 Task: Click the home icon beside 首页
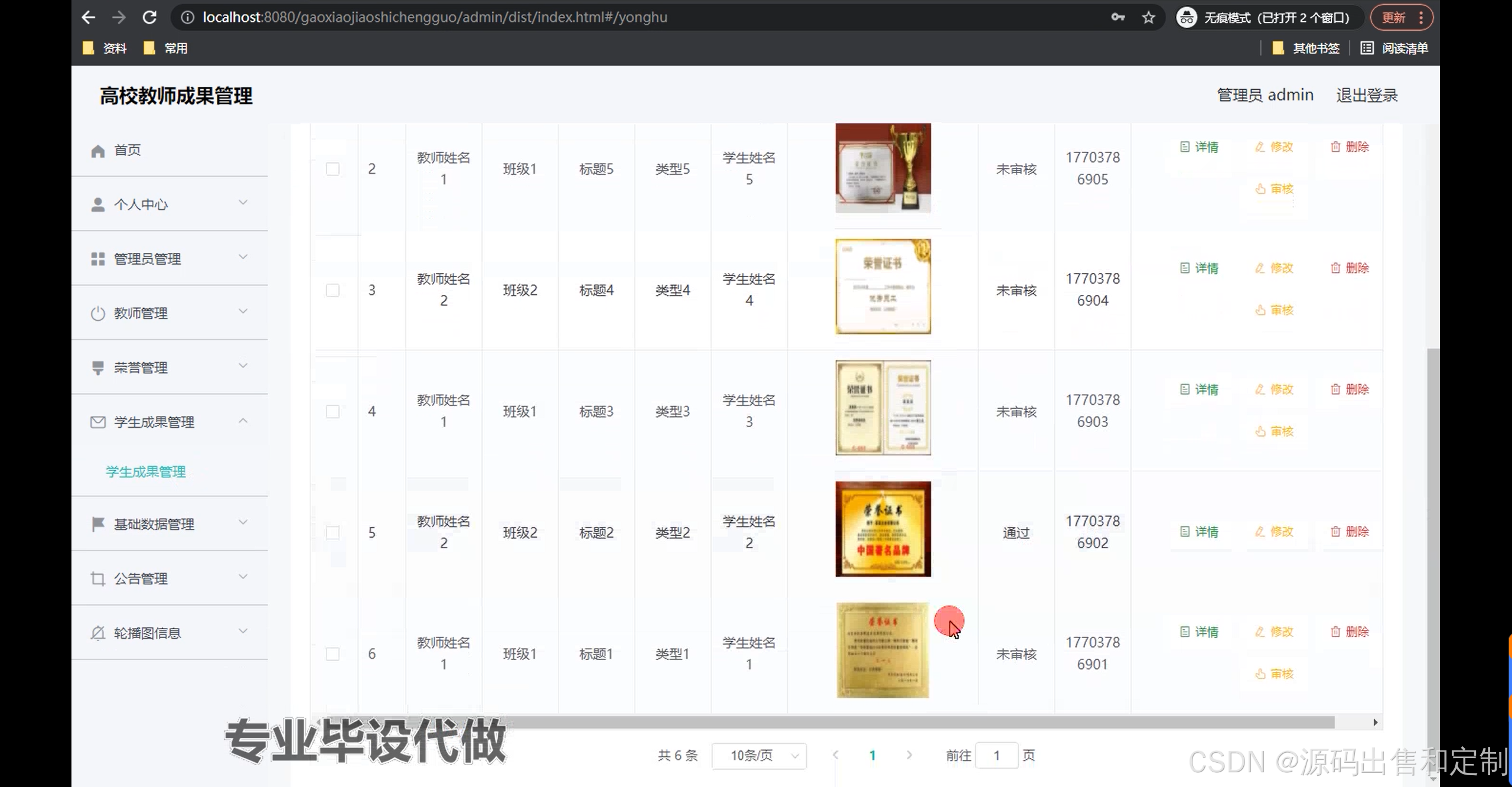[98, 151]
